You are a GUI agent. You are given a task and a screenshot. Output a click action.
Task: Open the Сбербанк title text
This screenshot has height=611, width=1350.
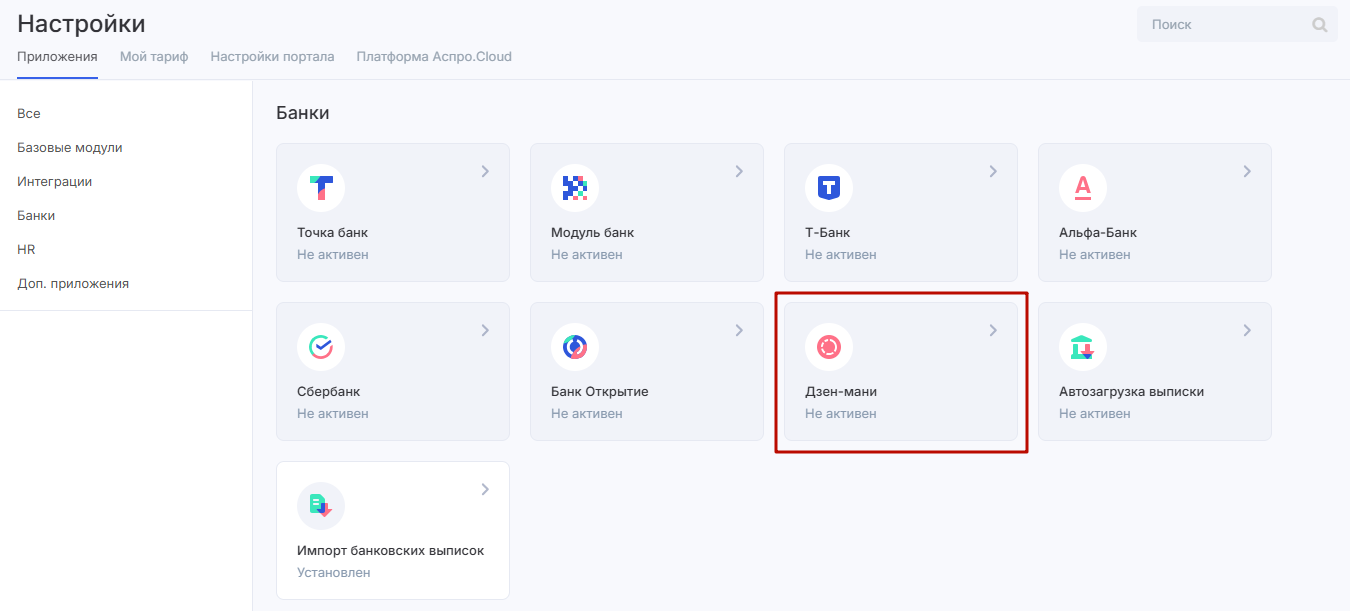point(328,392)
